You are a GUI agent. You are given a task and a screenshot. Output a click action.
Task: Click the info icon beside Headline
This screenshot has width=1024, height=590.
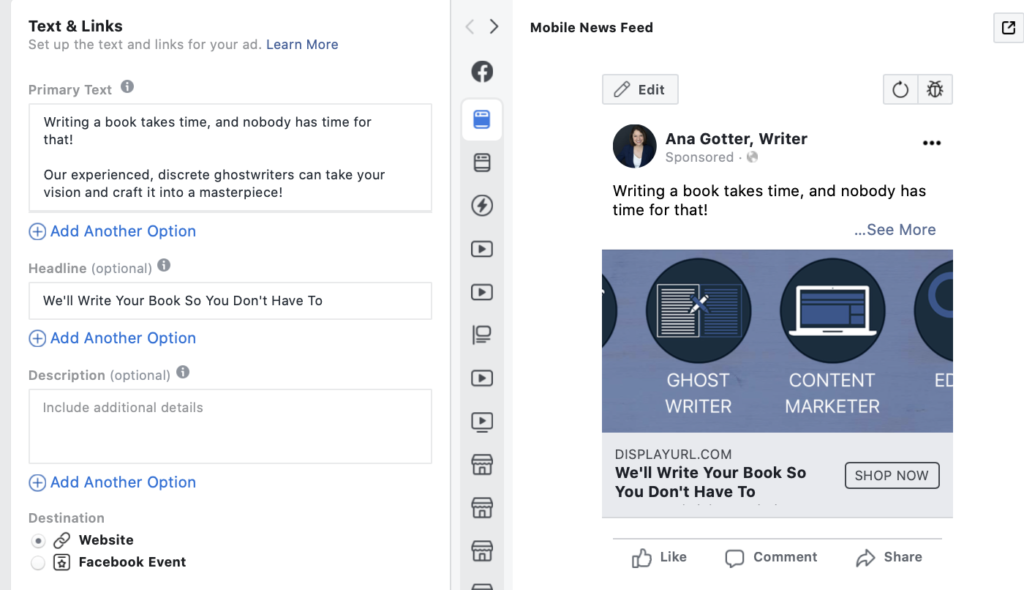(x=164, y=266)
